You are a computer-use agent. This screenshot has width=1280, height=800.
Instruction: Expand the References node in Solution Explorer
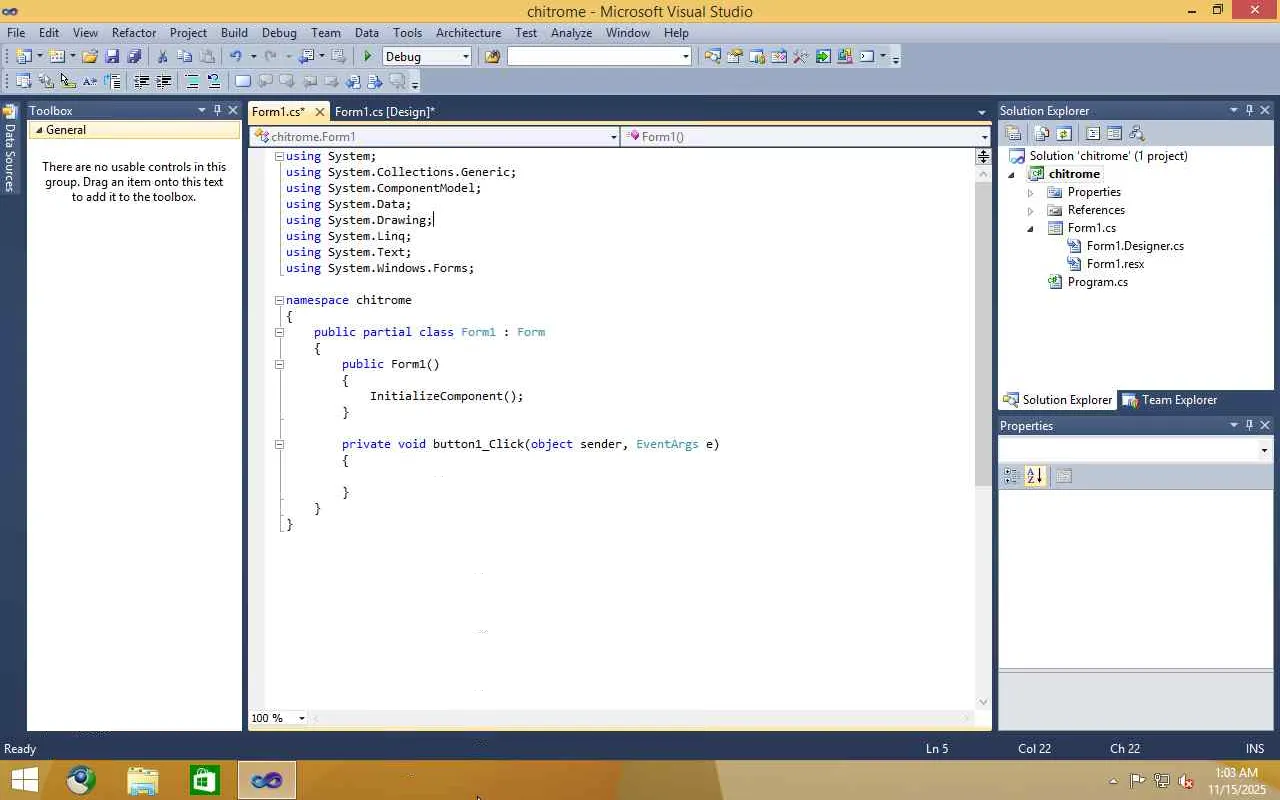[x=1030, y=210]
